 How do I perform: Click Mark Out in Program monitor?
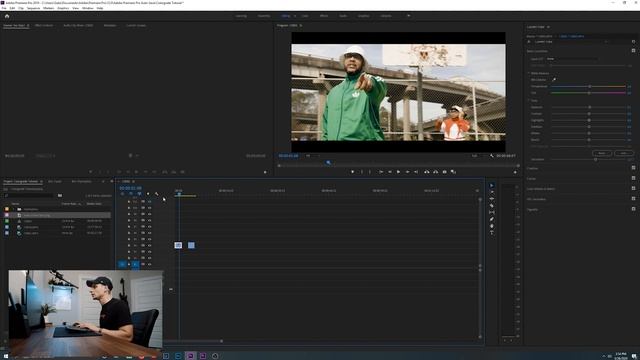pos(370,172)
